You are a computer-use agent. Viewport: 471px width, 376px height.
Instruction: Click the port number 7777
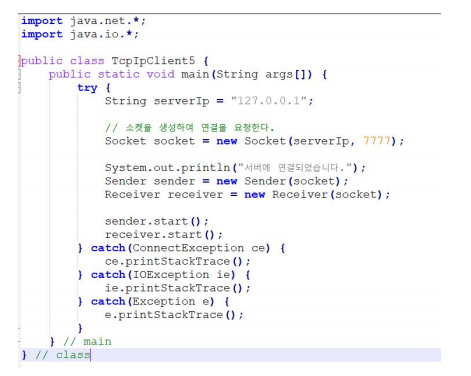(377, 141)
